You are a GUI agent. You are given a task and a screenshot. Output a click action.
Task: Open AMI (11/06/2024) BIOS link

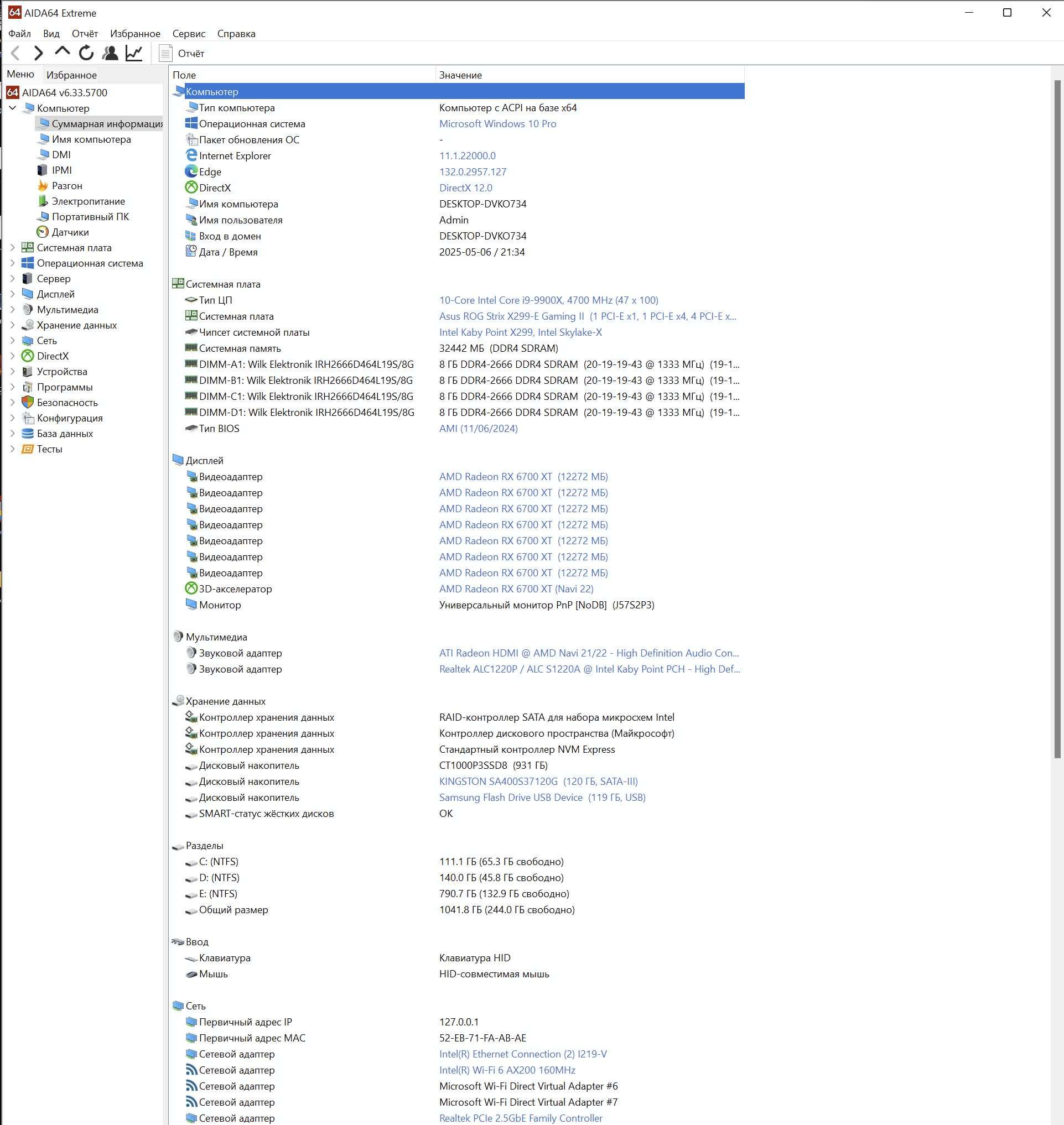click(x=478, y=429)
